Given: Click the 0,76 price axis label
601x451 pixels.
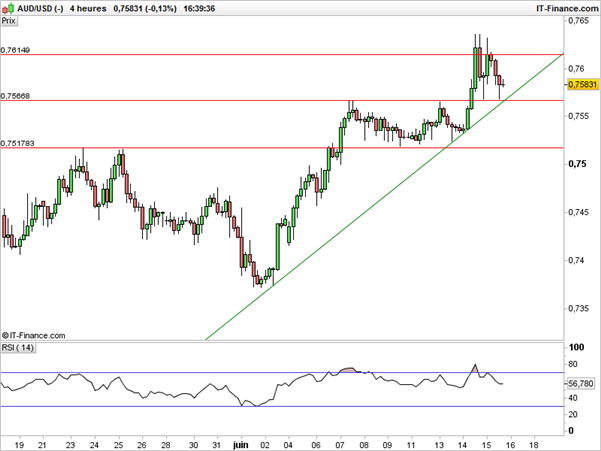Looking at the screenshot, I should point(576,69).
